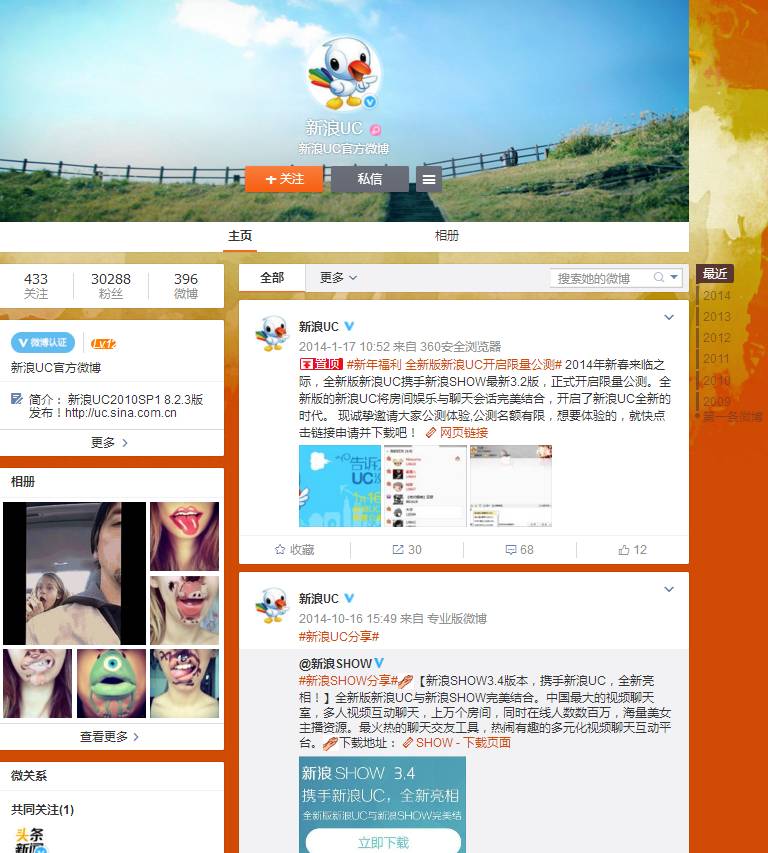Jump to year 2012 on timeline
Screen dimensions: 768x853
pyautogui.click(x=716, y=338)
